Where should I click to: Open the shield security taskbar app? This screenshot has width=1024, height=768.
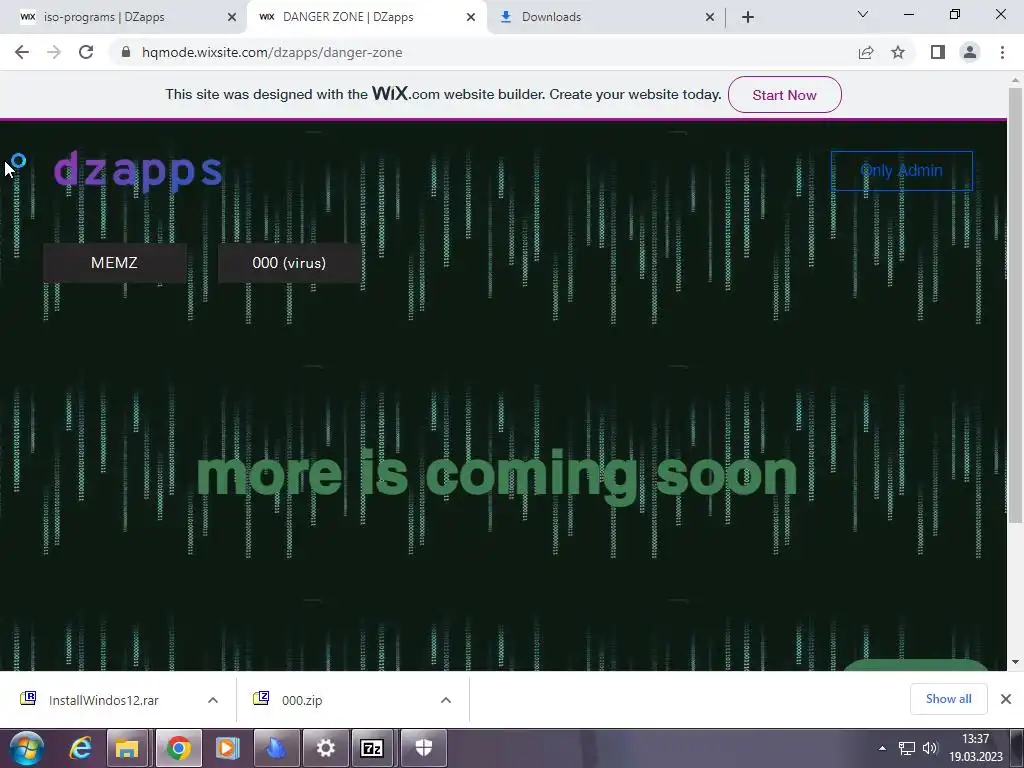click(x=423, y=748)
